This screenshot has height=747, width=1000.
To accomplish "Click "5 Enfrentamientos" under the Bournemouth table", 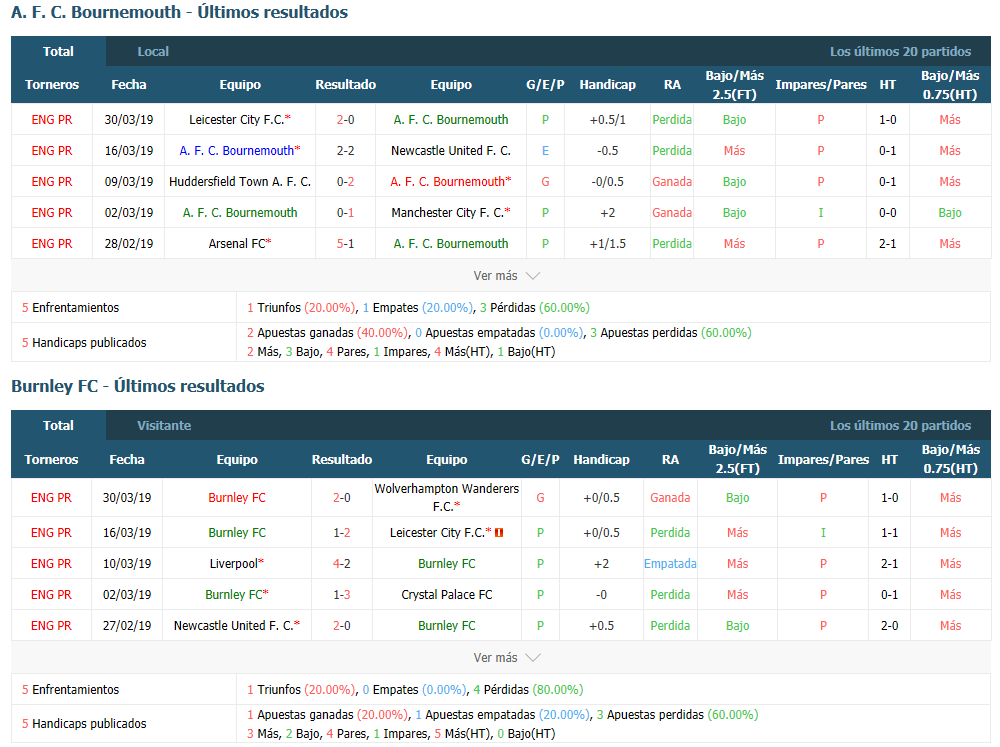I will [x=71, y=307].
